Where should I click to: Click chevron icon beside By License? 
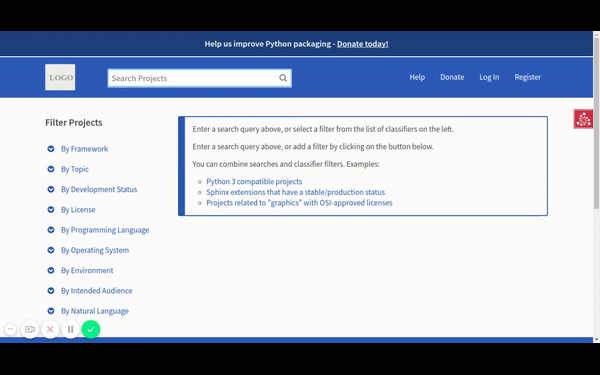pyautogui.click(x=51, y=210)
